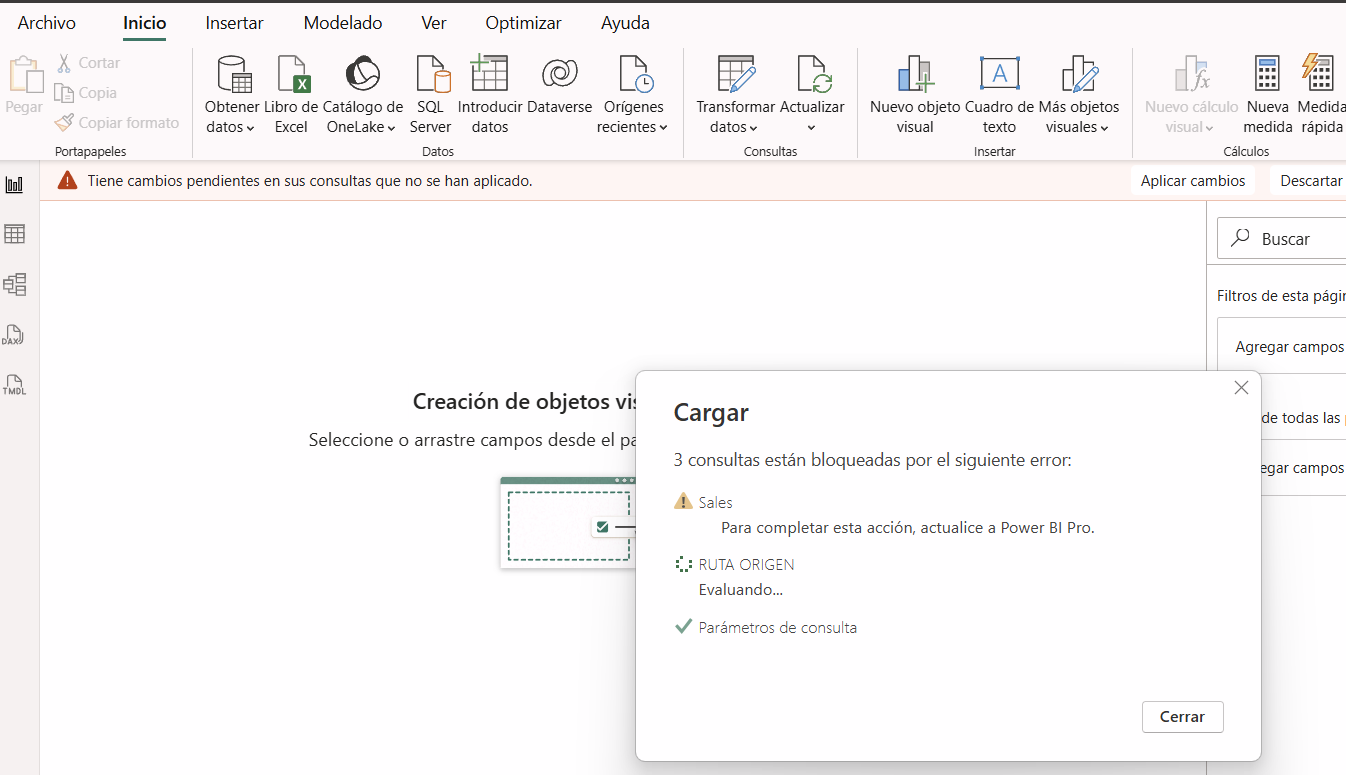The height and width of the screenshot is (775, 1346).
Task: Expand Transformar datos dropdown
Action: 734,127
